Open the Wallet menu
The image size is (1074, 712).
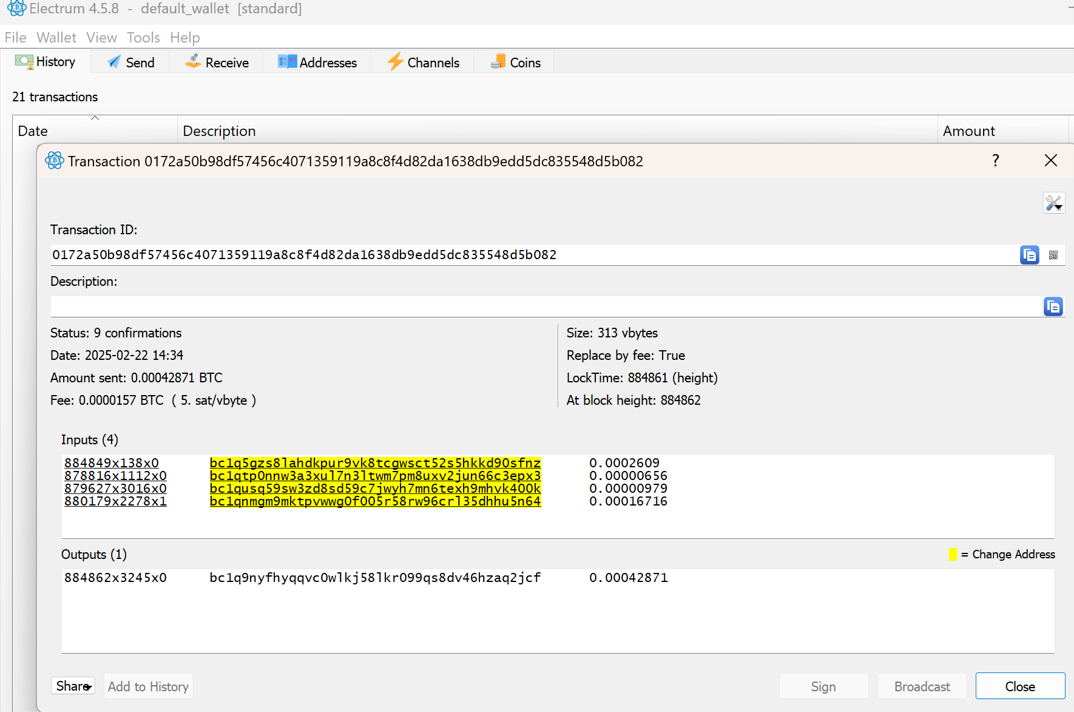click(x=56, y=38)
